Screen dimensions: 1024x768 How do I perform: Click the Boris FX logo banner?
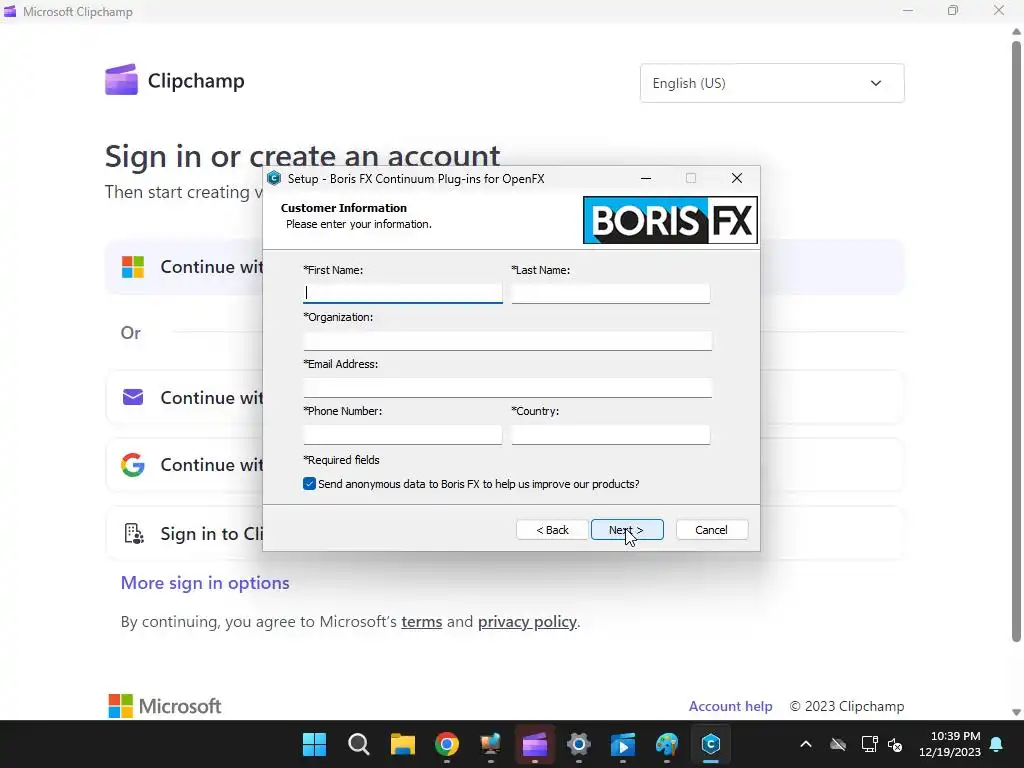coord(670,220)
